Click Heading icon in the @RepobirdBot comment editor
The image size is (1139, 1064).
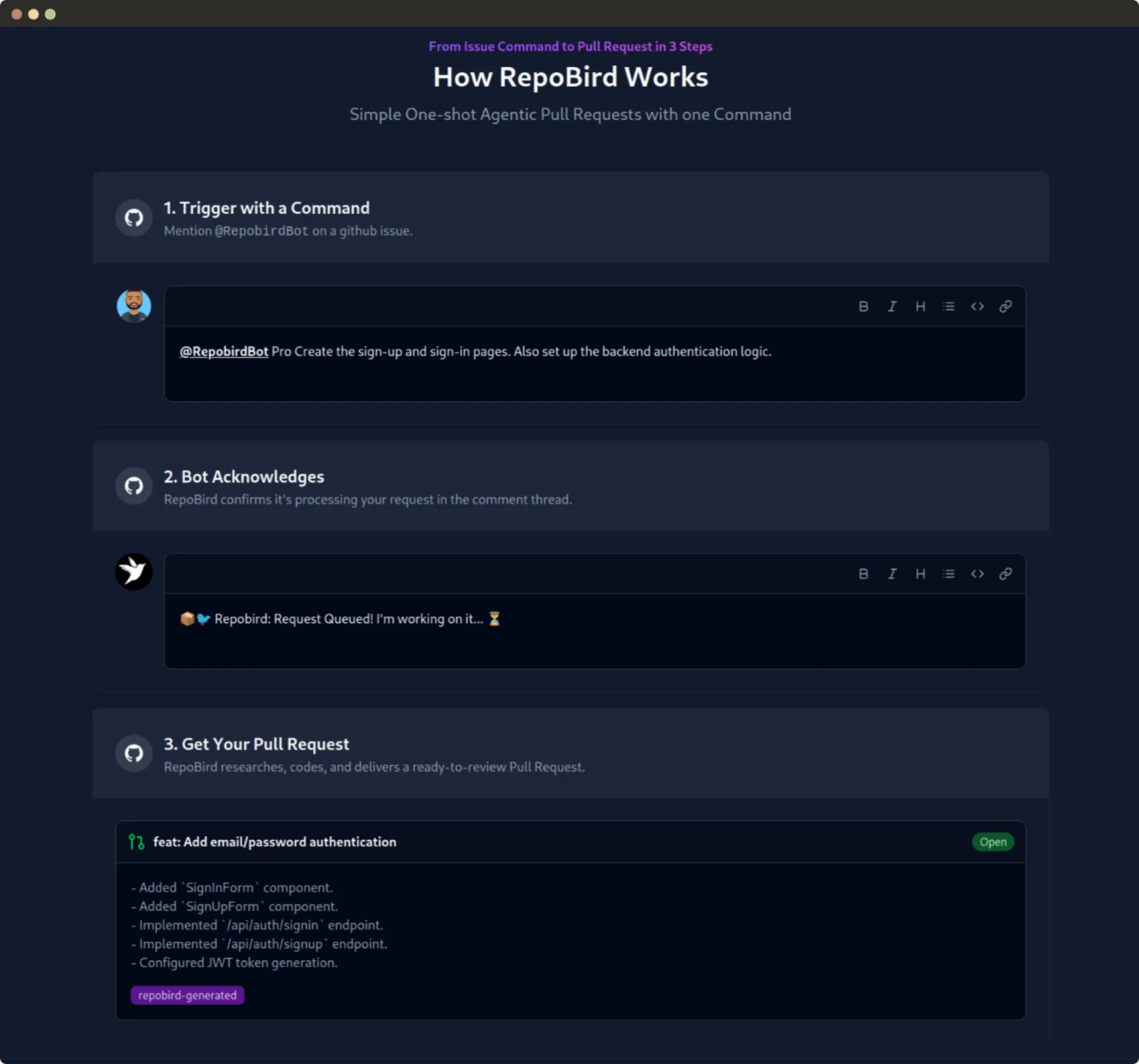(920, 306)
